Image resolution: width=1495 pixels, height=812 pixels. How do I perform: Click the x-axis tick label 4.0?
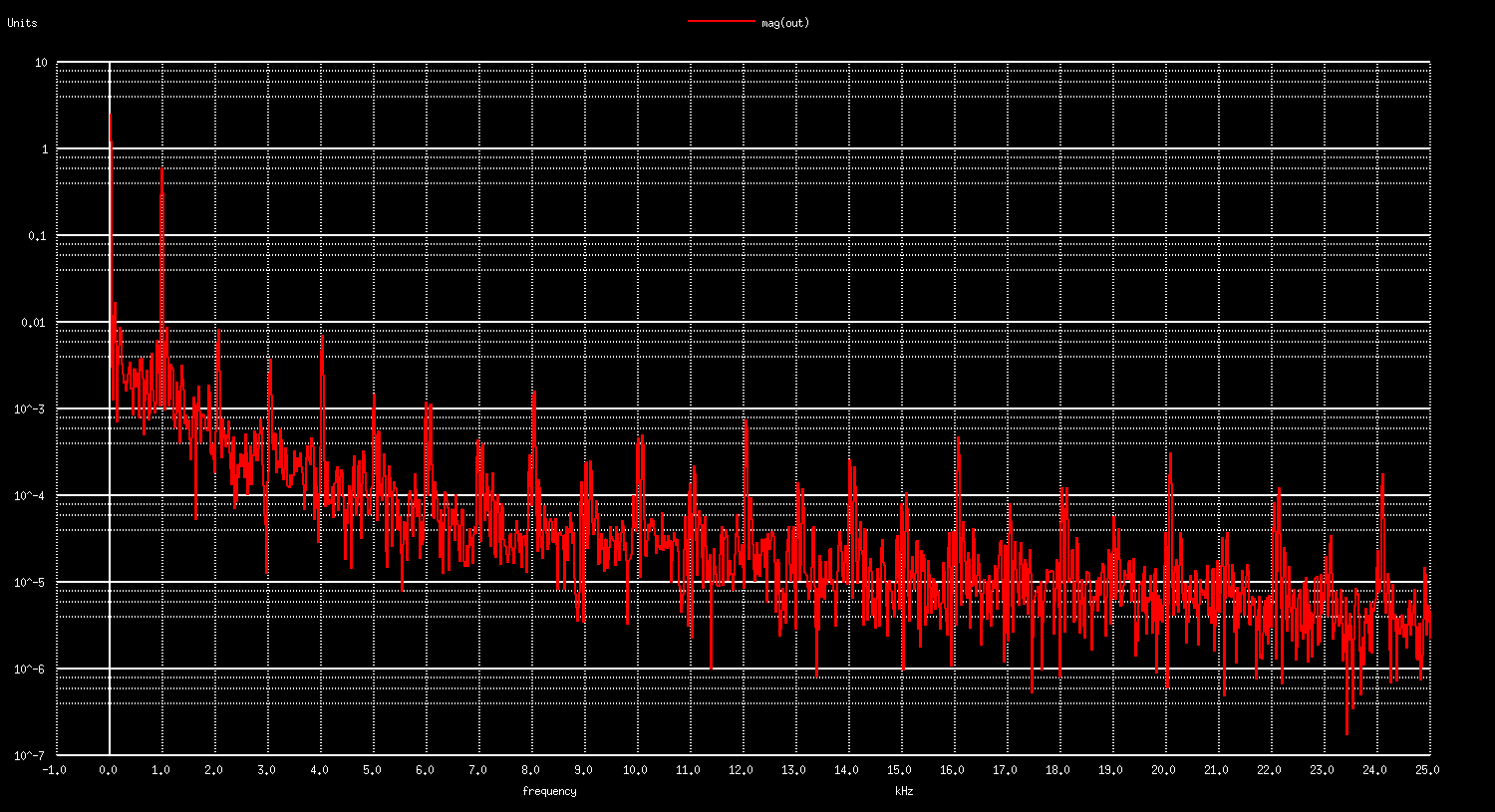point(320,770)
